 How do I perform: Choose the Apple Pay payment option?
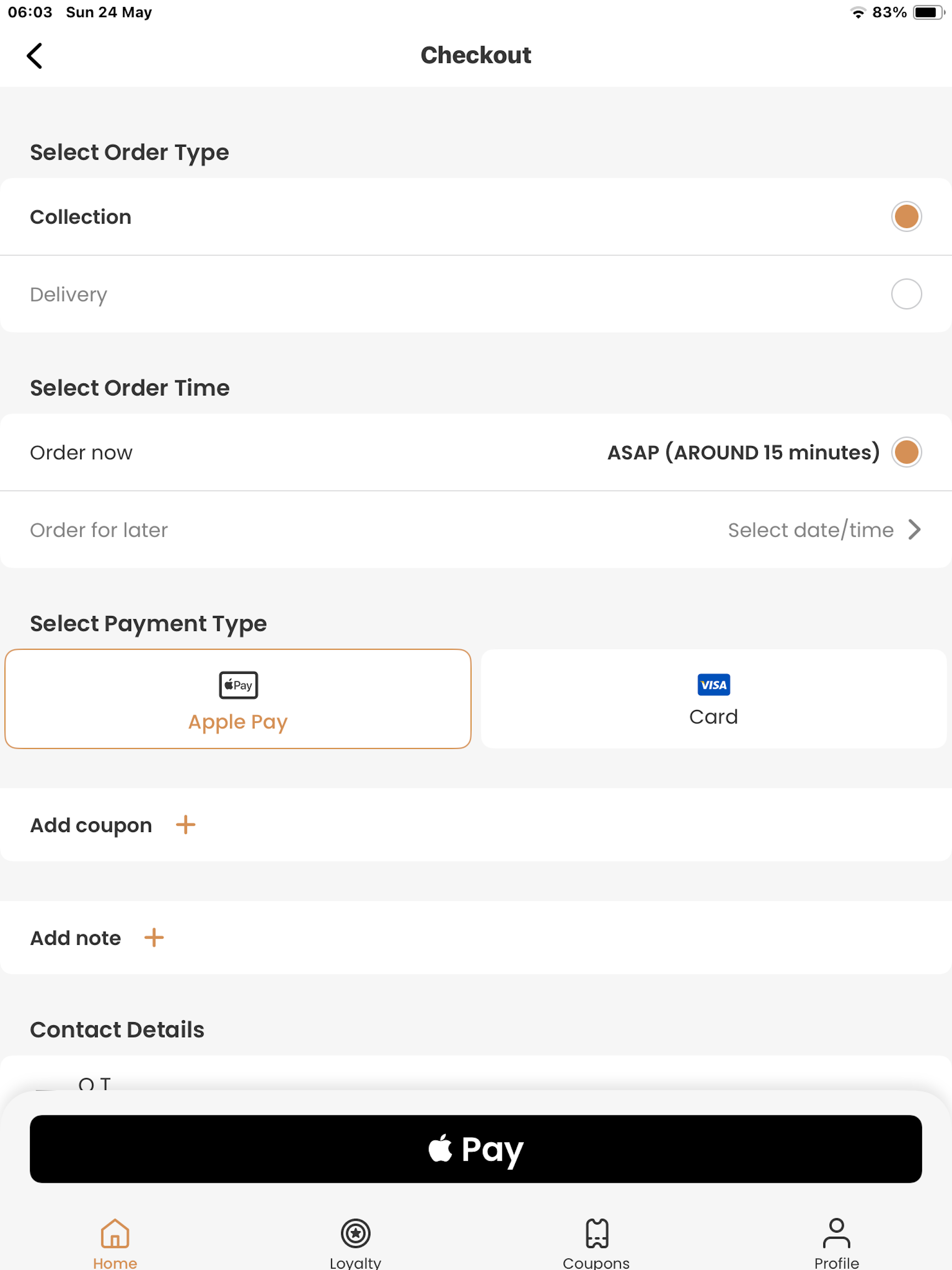[x=238, y=699]
